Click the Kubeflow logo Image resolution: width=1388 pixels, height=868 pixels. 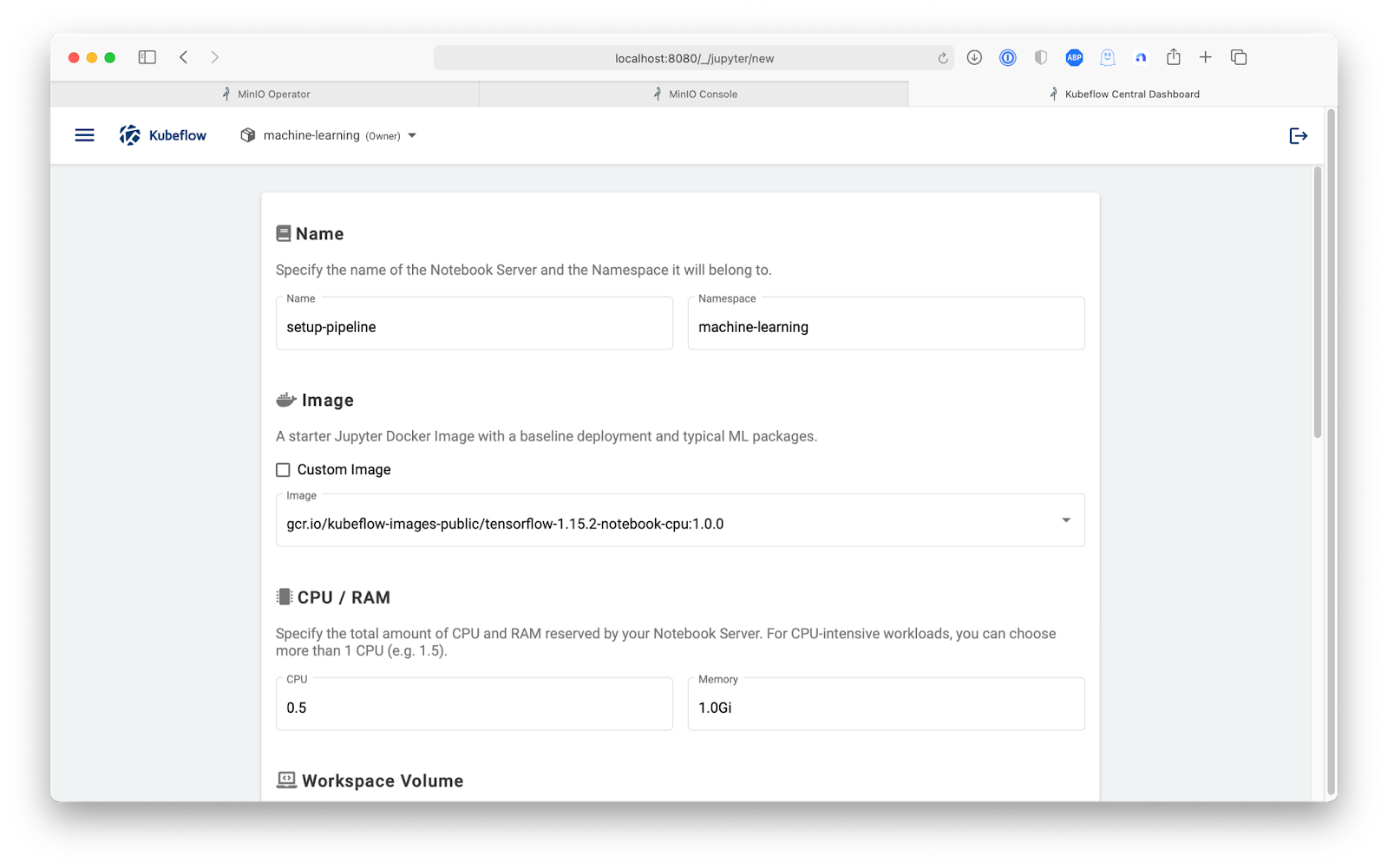[x=163, y=135]
